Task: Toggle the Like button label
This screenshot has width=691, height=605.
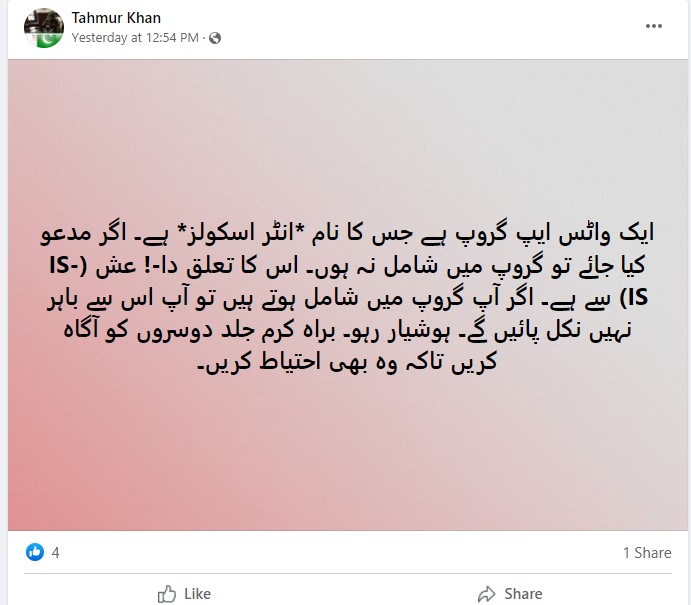Action: (x=197, y=594)
